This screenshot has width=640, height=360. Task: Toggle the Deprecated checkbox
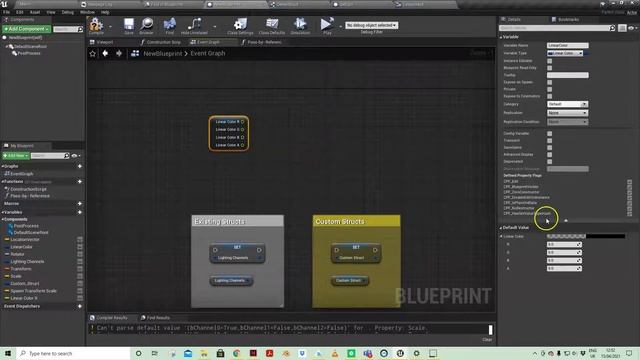pyautogui.click(x=549, y=162)
